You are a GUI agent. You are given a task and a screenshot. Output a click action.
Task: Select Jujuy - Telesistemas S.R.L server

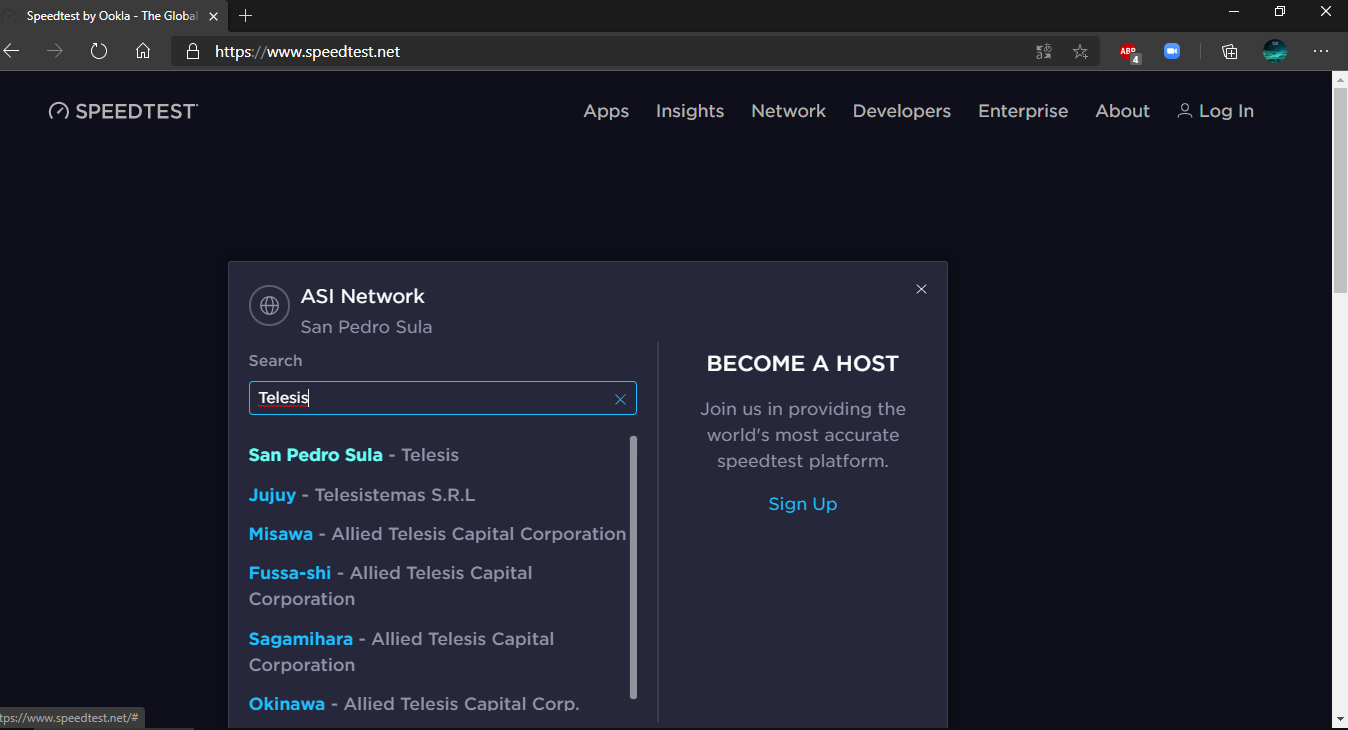[362, 495]
